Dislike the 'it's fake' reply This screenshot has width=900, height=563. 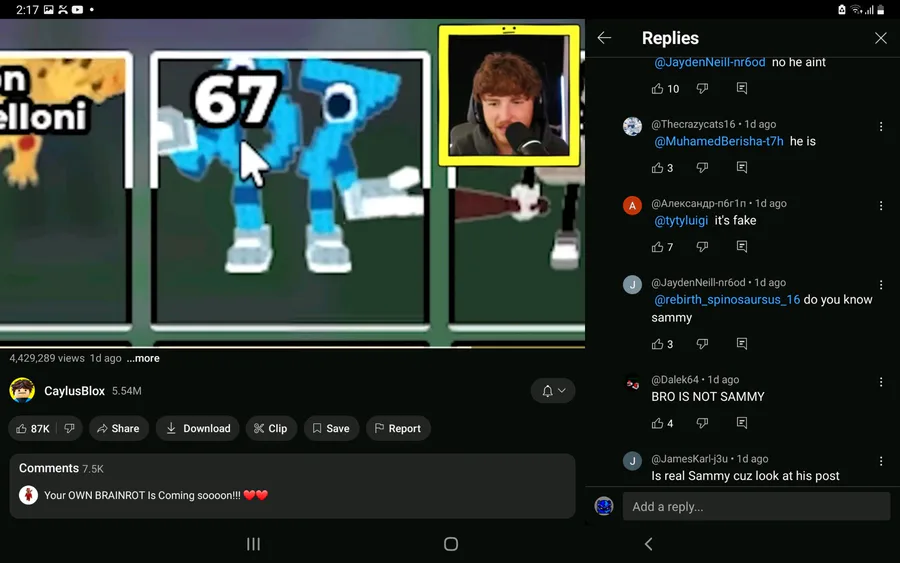(702, 247)
